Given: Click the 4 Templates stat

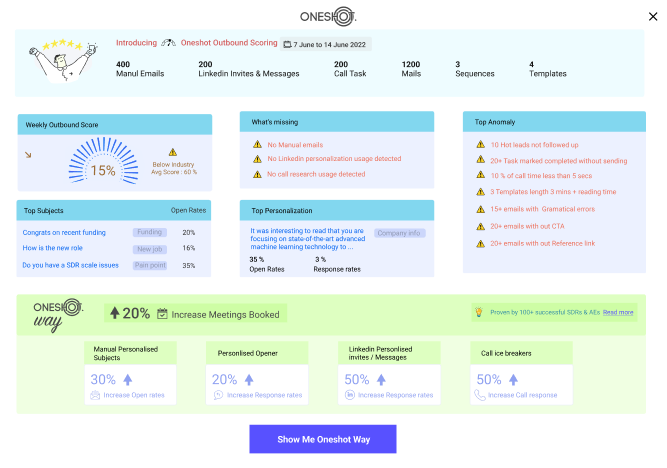Looking at the screenshot, I should point(548,69).
